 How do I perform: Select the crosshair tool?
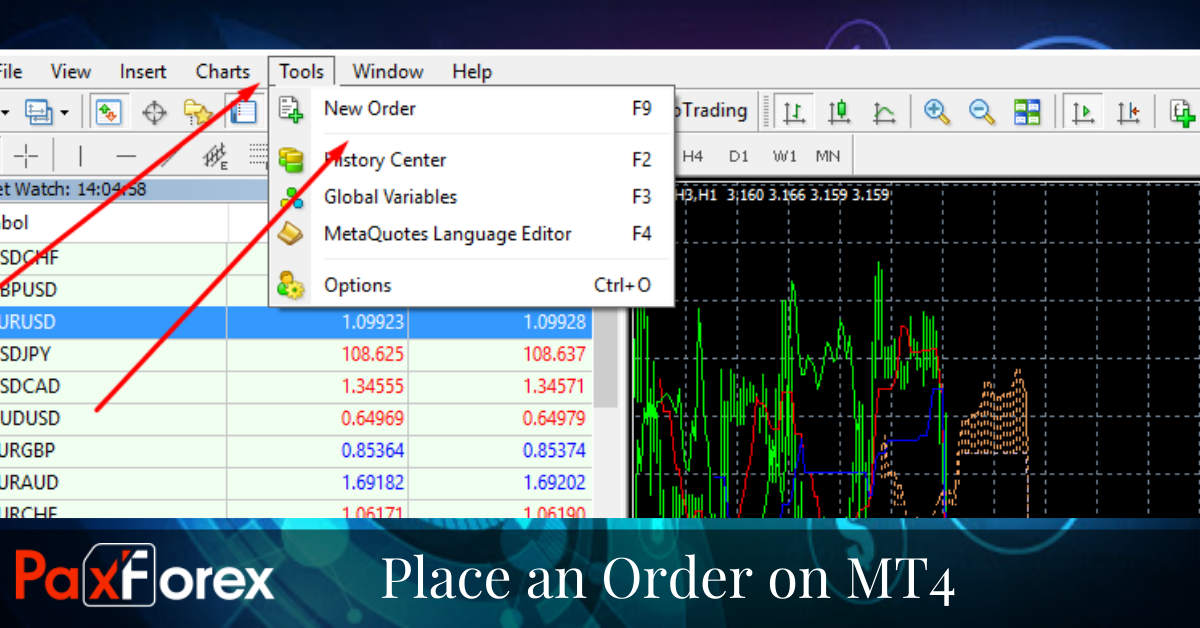point(27,155)
